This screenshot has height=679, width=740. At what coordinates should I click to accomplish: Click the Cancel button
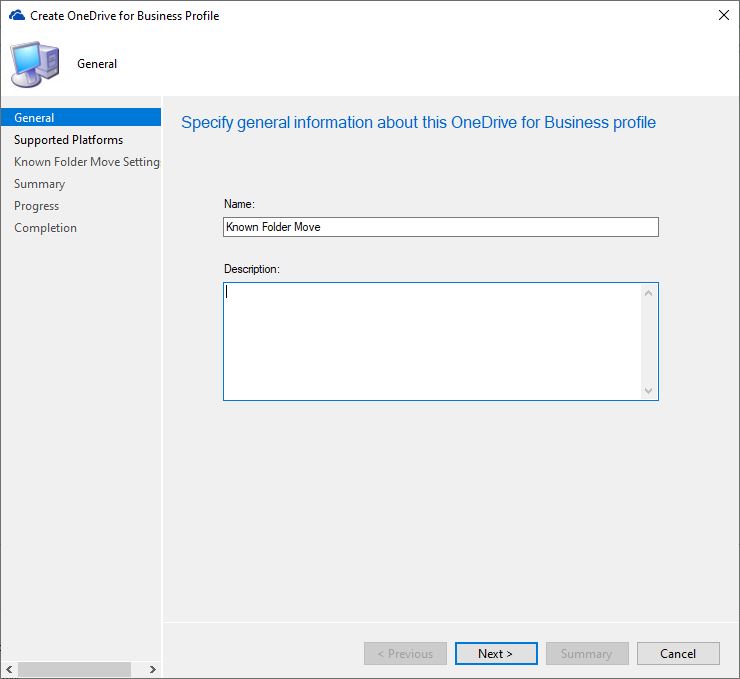coord(678,654)
